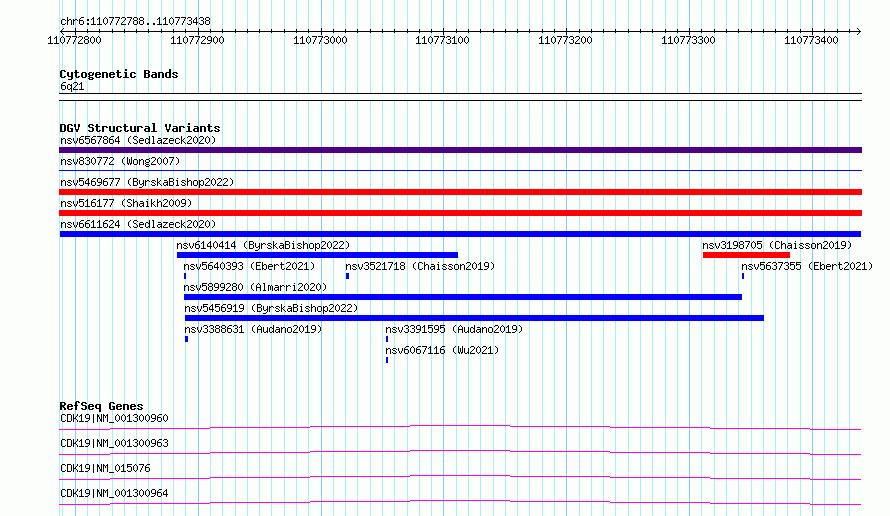The height and width of the screenshot is (516, 890).
Task: Click the 6q21 band label
Action: 72,86
